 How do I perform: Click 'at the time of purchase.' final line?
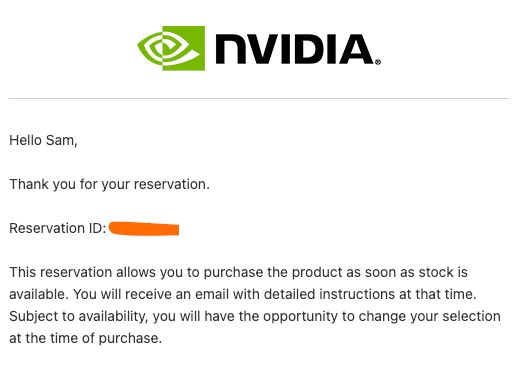(x=85, y=339)
